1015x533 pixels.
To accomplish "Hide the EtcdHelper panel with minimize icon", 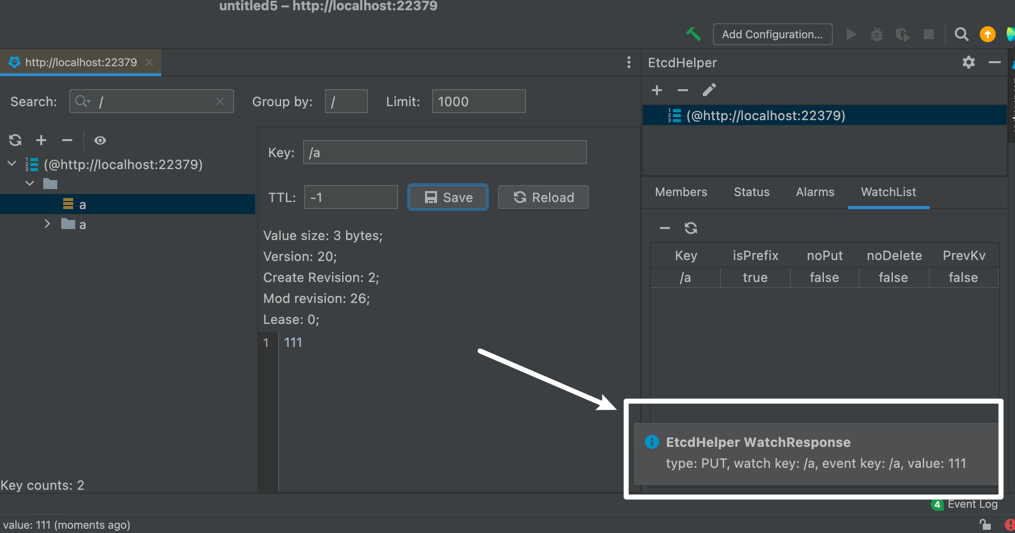I will tap(994, 62).
